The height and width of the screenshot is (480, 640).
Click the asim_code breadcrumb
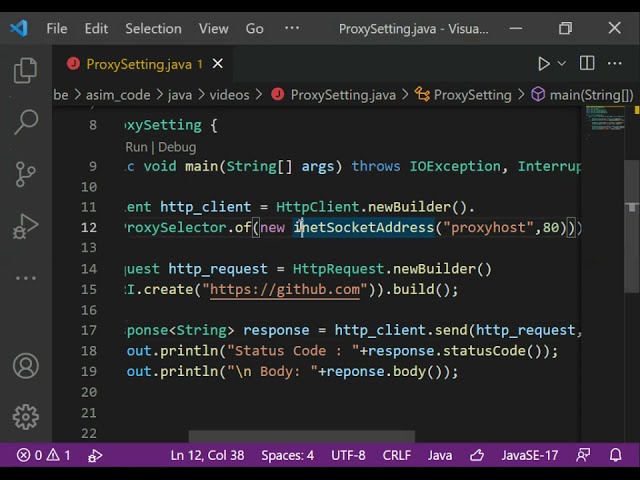118,95
